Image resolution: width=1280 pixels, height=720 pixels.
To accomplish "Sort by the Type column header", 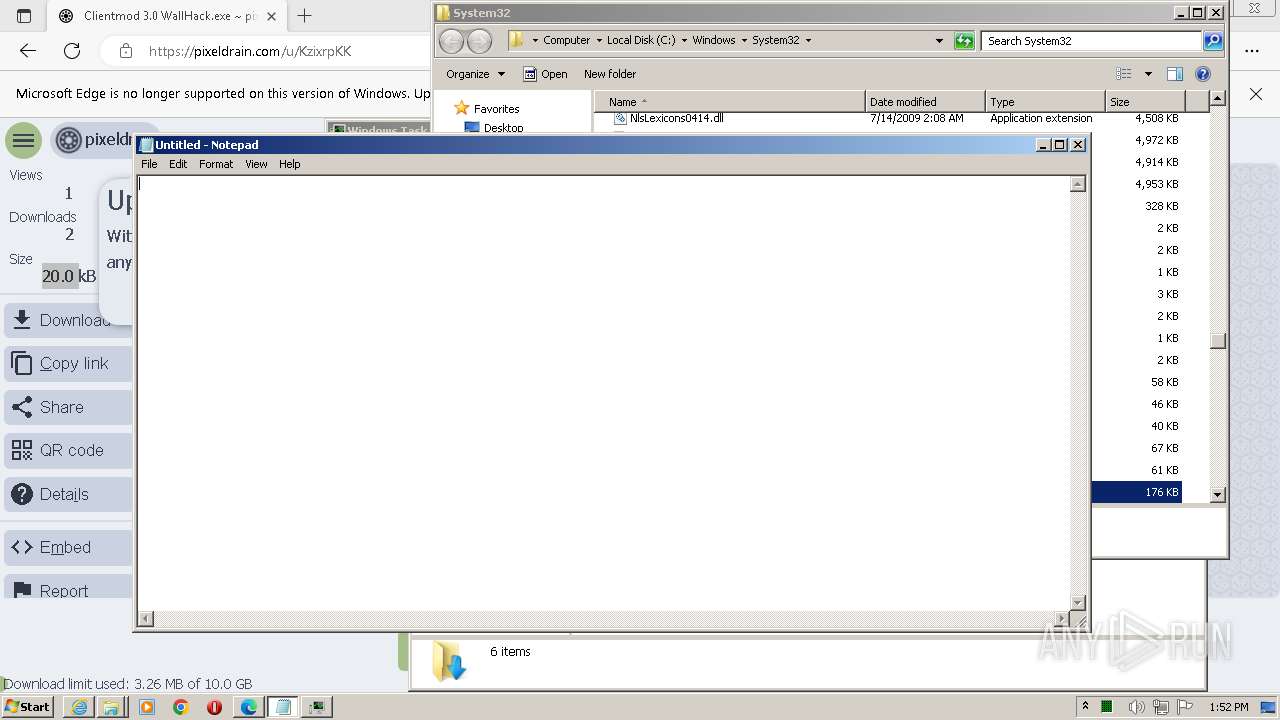I will (1045, 101).
